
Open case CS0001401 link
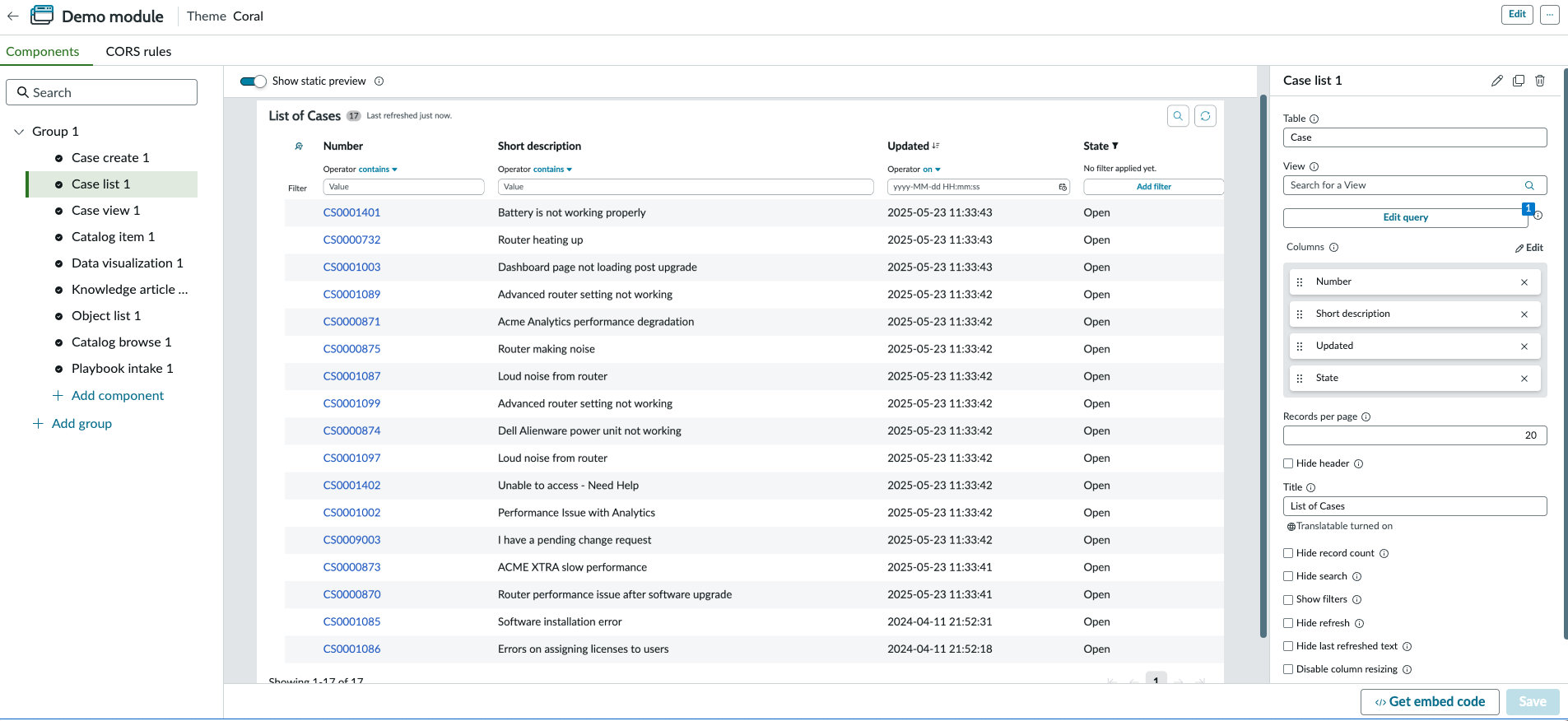coord(351,212)
